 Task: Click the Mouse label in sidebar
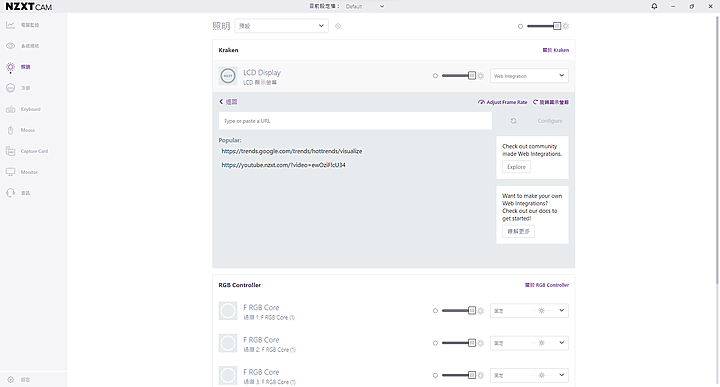tap(28, 130)
